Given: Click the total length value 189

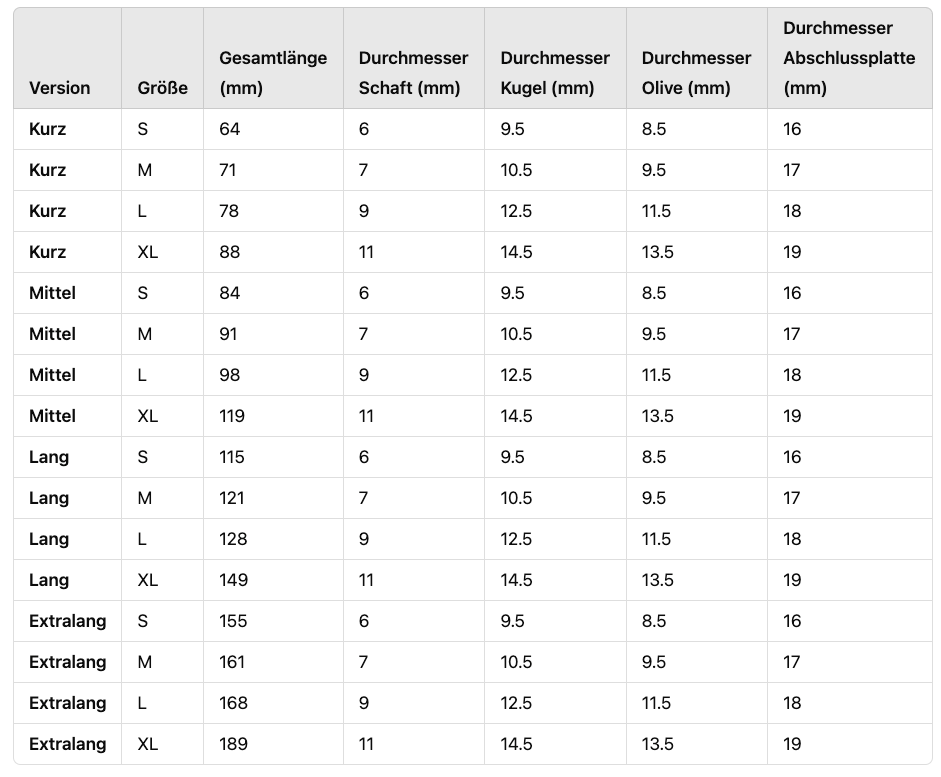Looking at the screenshot, I should pyautogui.click(x=233, y=744).
